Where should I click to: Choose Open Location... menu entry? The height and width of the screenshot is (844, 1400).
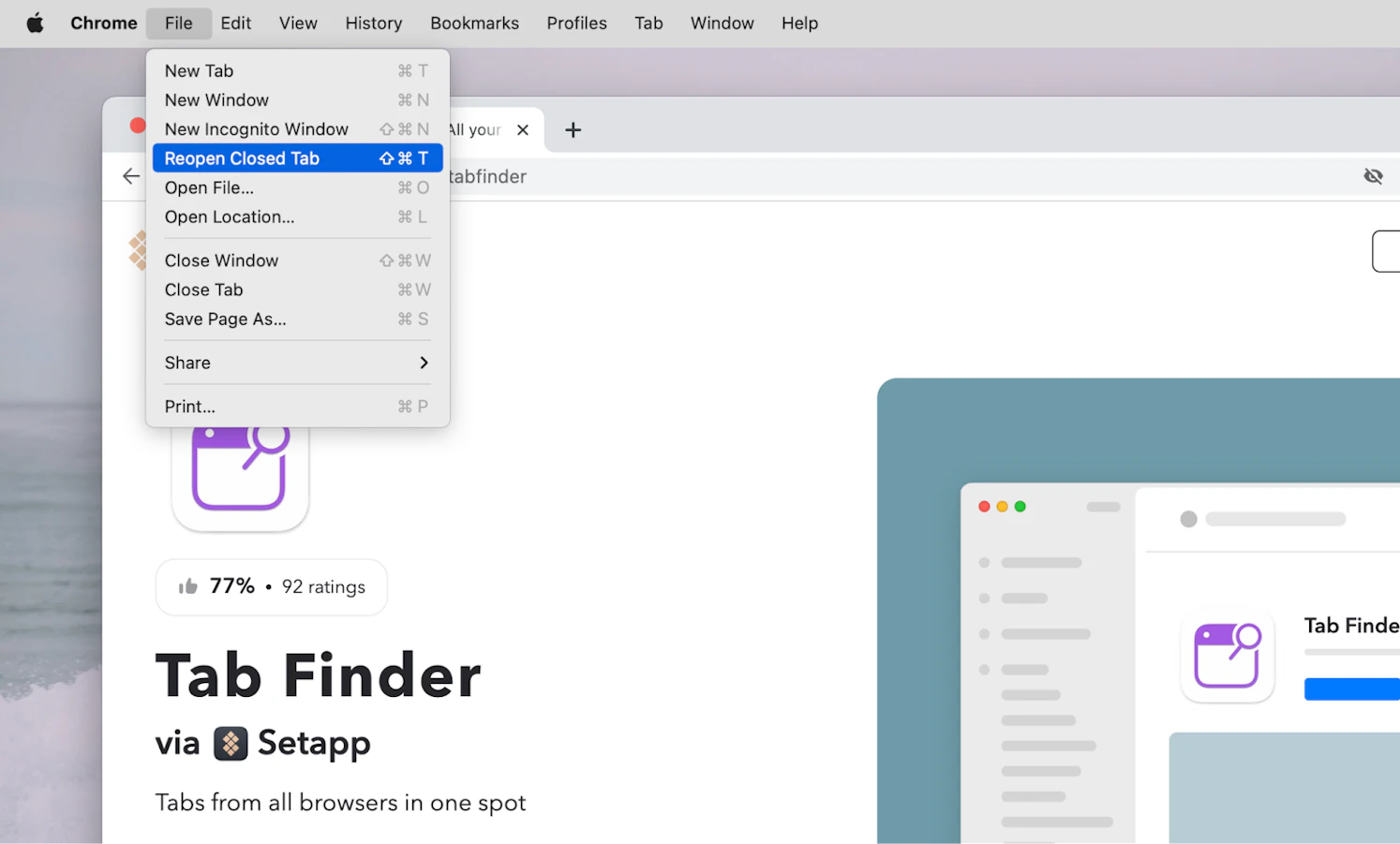coord(298,216)
